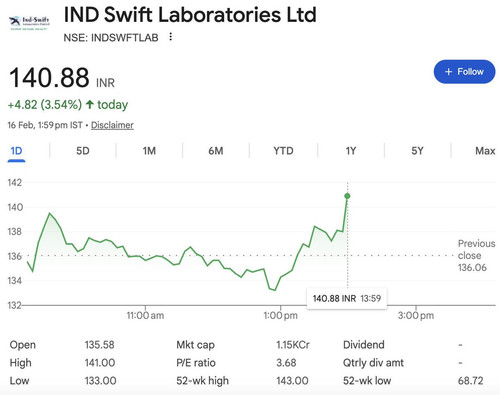
Task: Switch to the YTD chart tab
Action: tap(283, 151)
